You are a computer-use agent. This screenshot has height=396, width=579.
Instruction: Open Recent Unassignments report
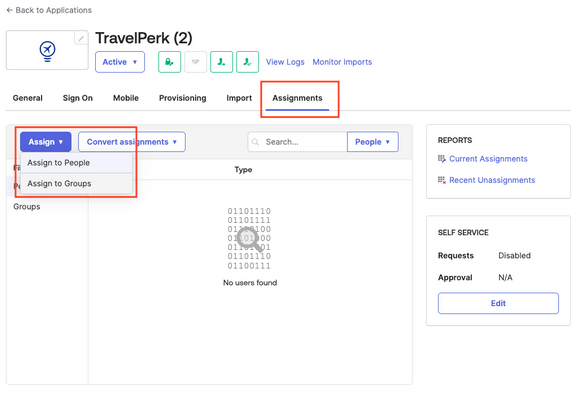click(x=492, y=180)
